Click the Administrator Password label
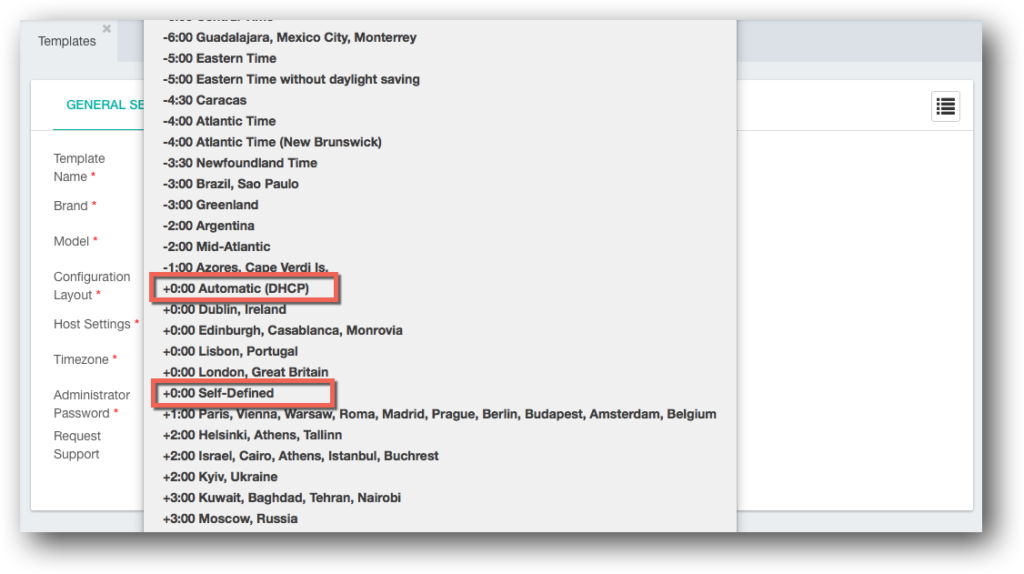Viewport: 1024px width, 574px height. point(91,404)
